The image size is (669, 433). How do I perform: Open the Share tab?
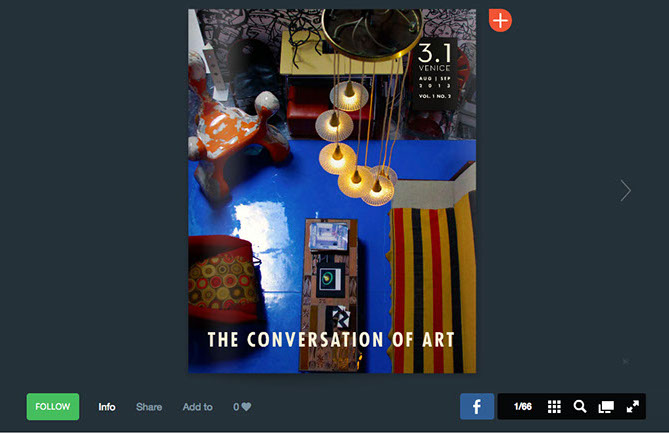tap(149, 407)
